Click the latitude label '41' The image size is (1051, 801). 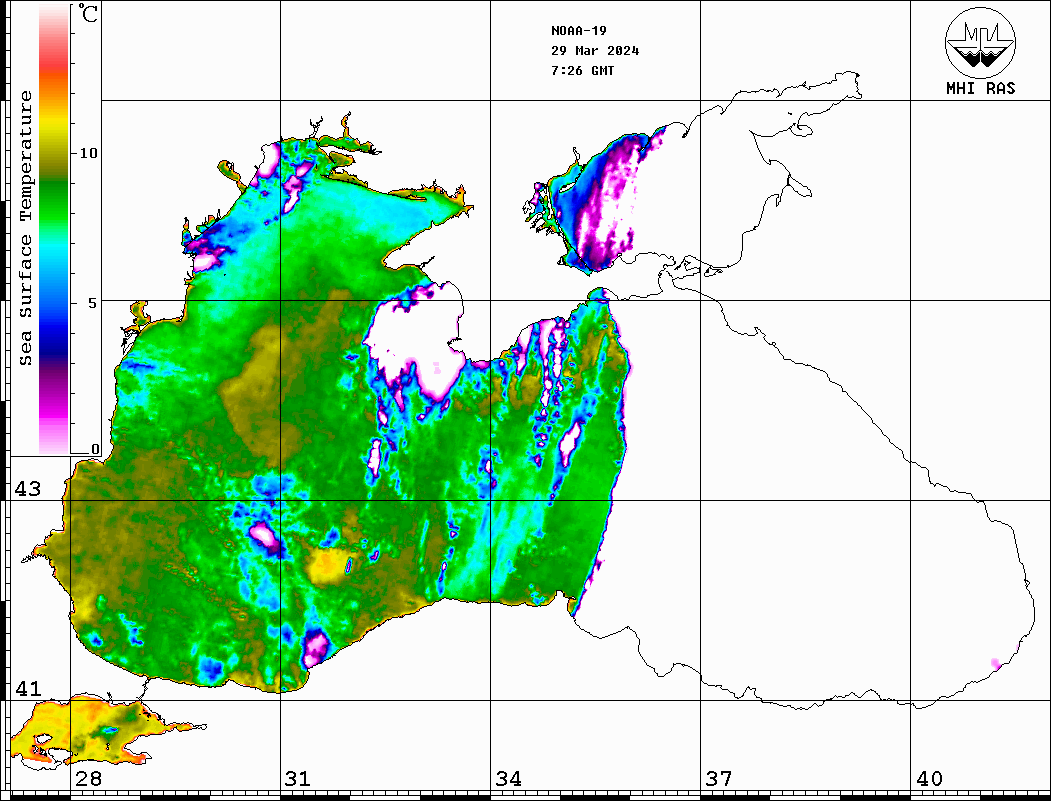(x=27, y=688)
